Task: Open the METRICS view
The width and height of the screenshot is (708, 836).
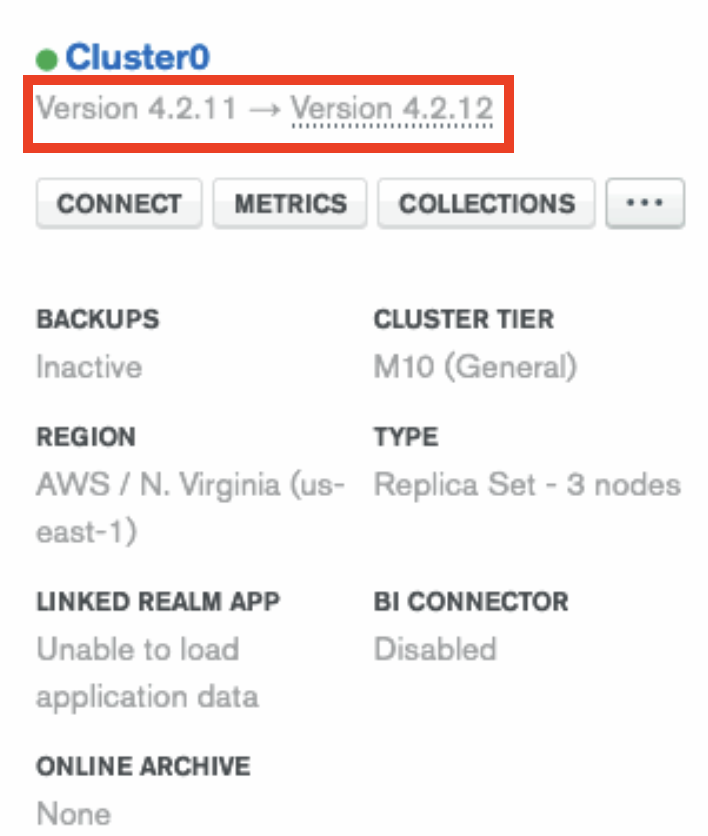Action: 290,204
